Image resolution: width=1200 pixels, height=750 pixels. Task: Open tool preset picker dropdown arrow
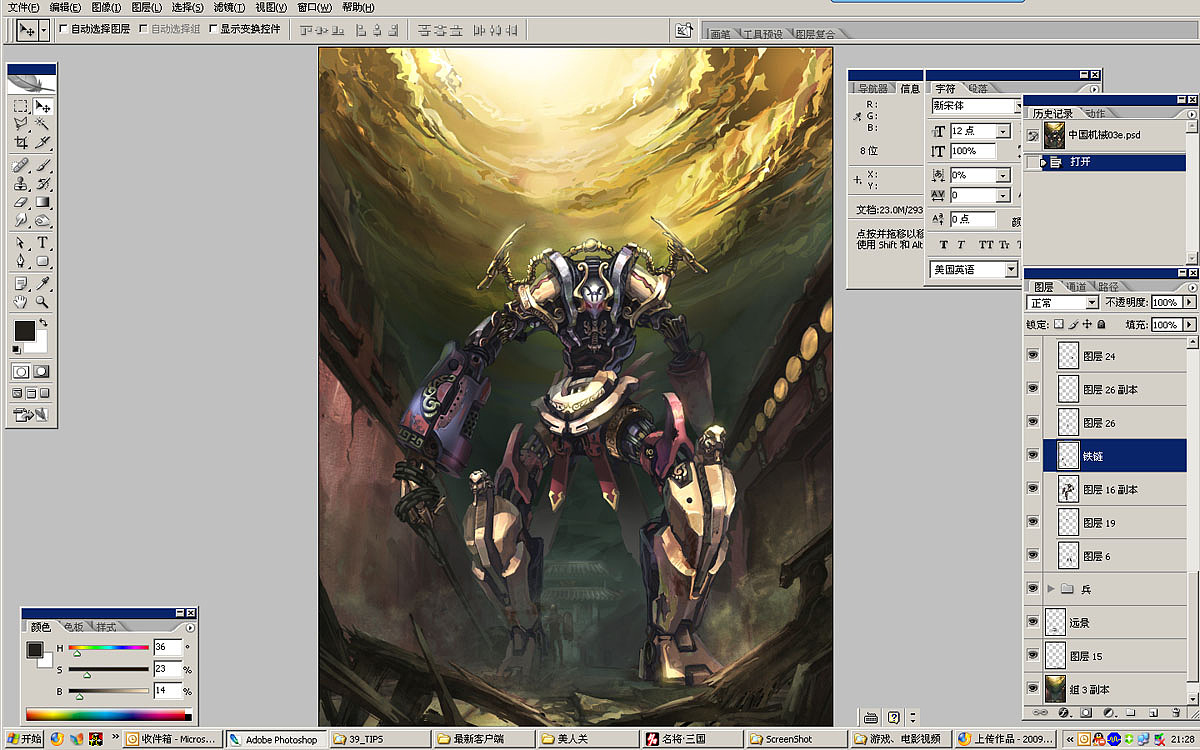(43, 31)
